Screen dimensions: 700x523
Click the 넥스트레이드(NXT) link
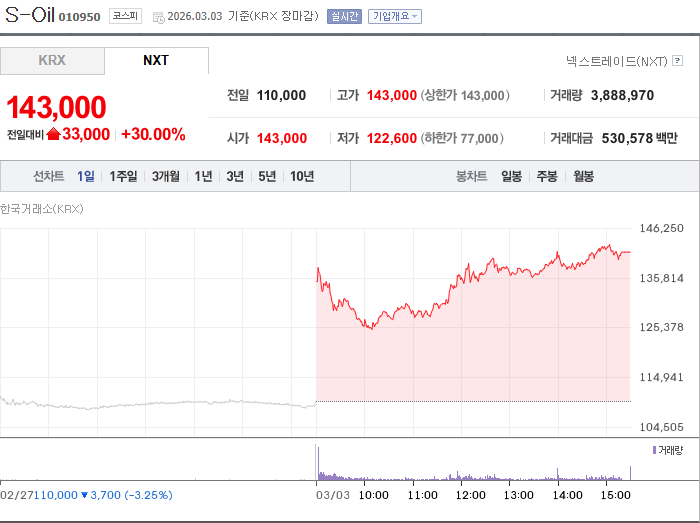click(x=617, y=61)
